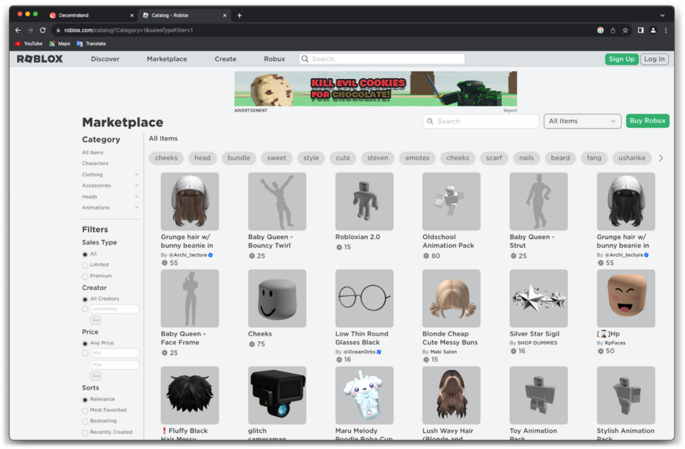Open the All Items dropdown
This screenshot has width=685, height=449.
point(582,121)
